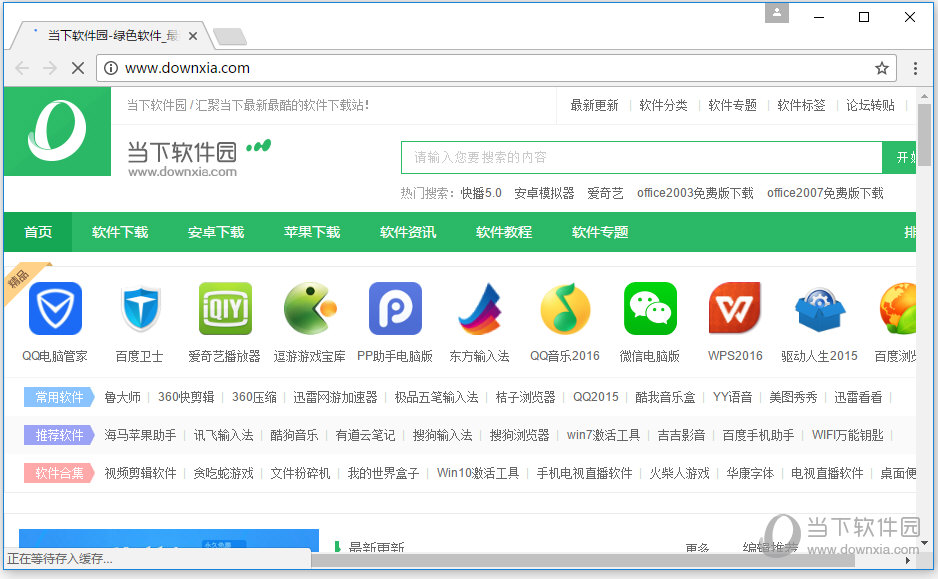Click the site search input box

coord(642,157)
